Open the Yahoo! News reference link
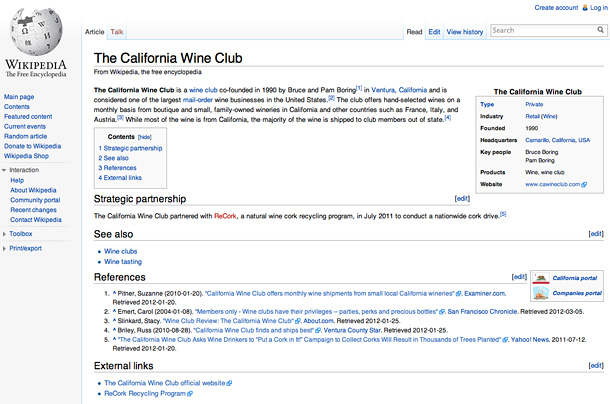This screenshot has height=404, width=610. [530, 340]
